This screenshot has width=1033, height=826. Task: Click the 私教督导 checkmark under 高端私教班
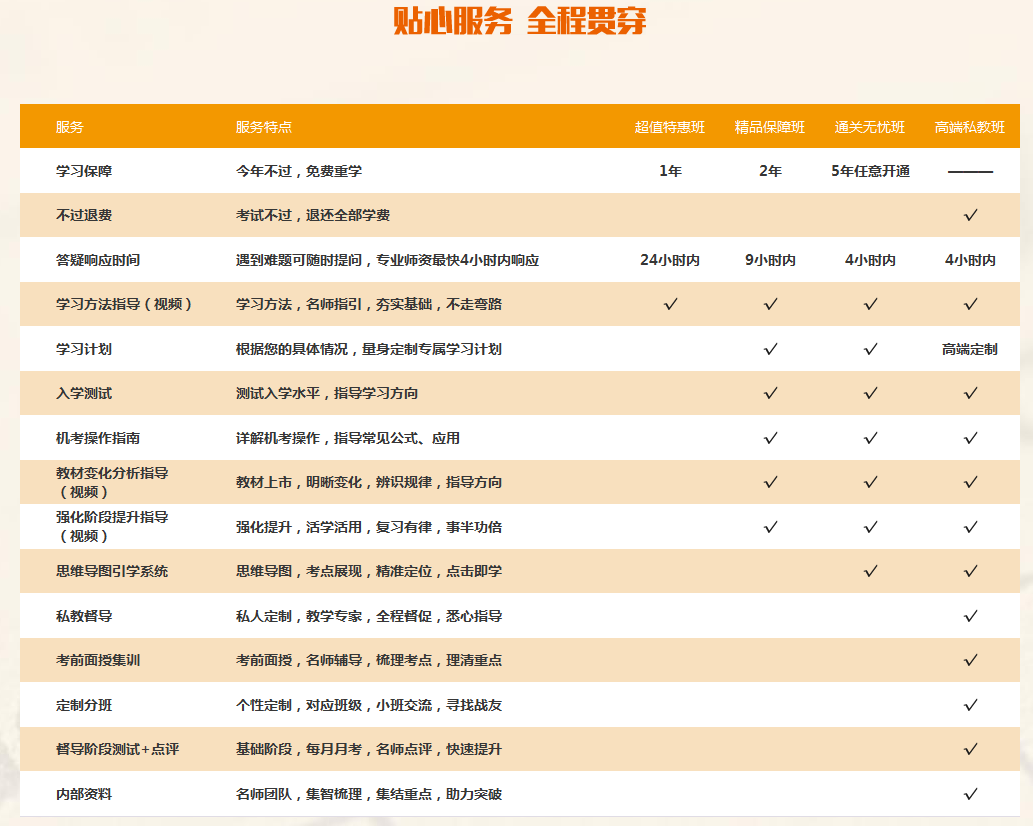click(x=970, y=616)
